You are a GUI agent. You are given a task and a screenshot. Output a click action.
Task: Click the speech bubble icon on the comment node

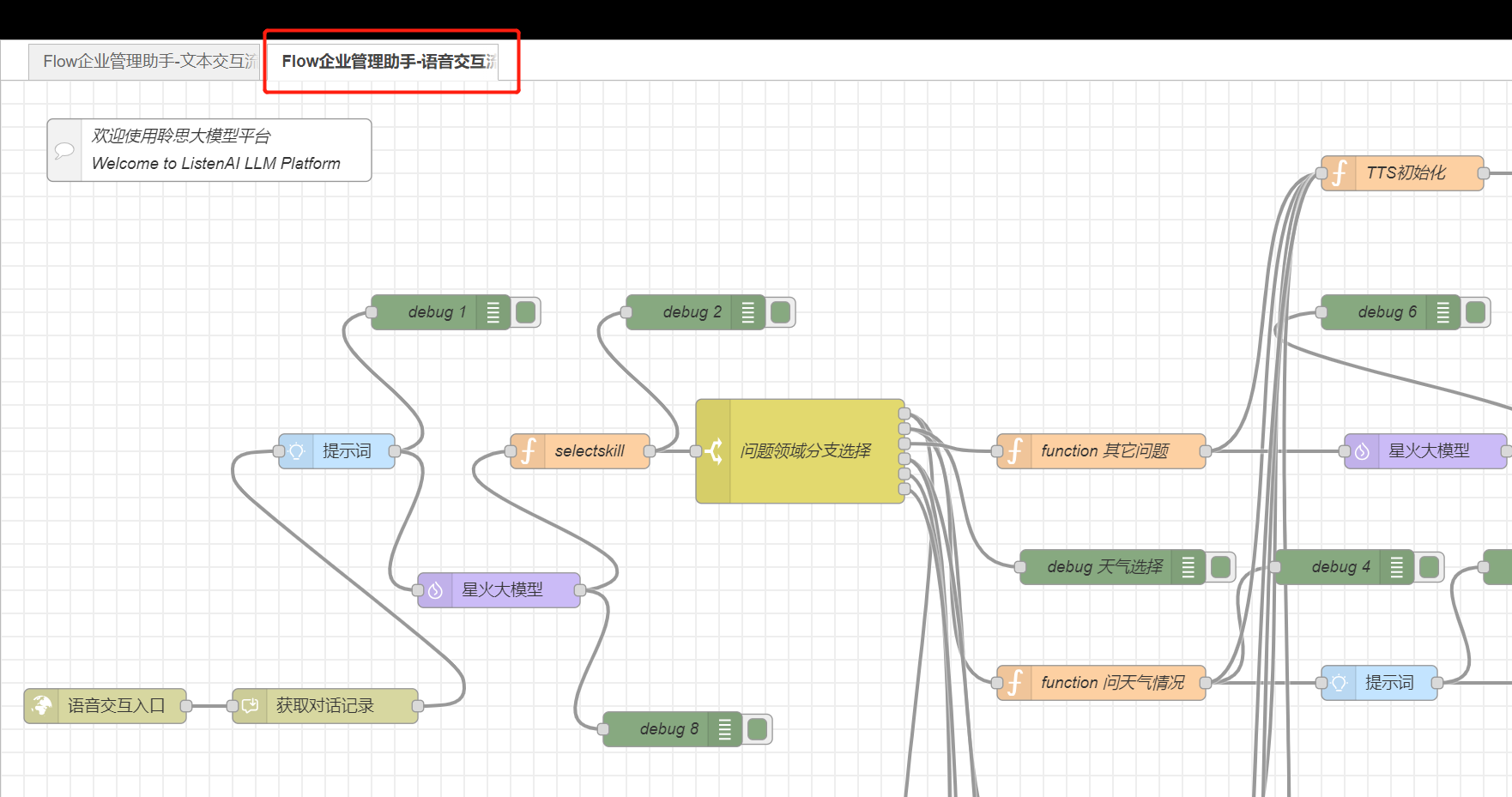64,150
